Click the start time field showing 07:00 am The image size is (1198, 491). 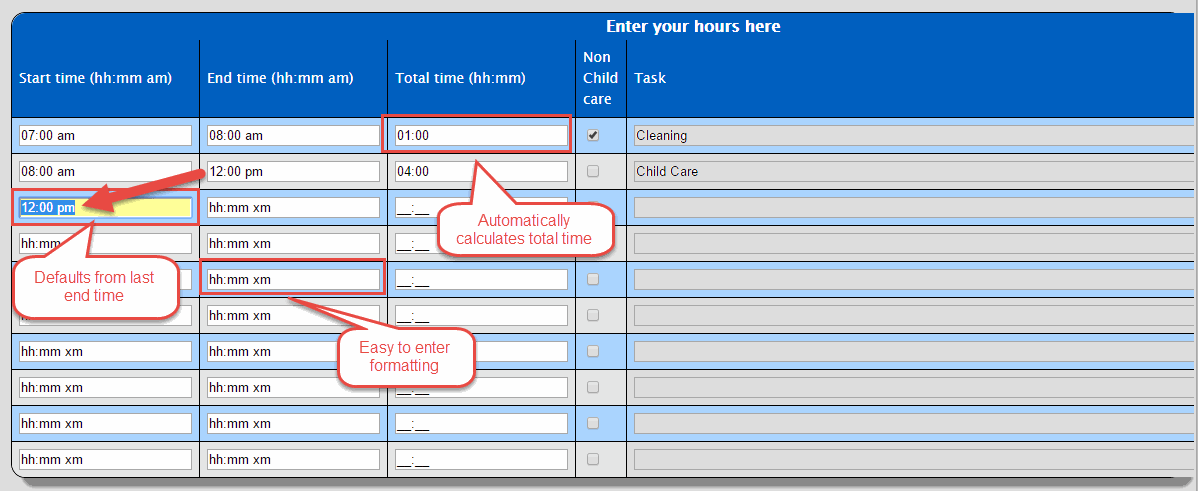pos(105,135)
